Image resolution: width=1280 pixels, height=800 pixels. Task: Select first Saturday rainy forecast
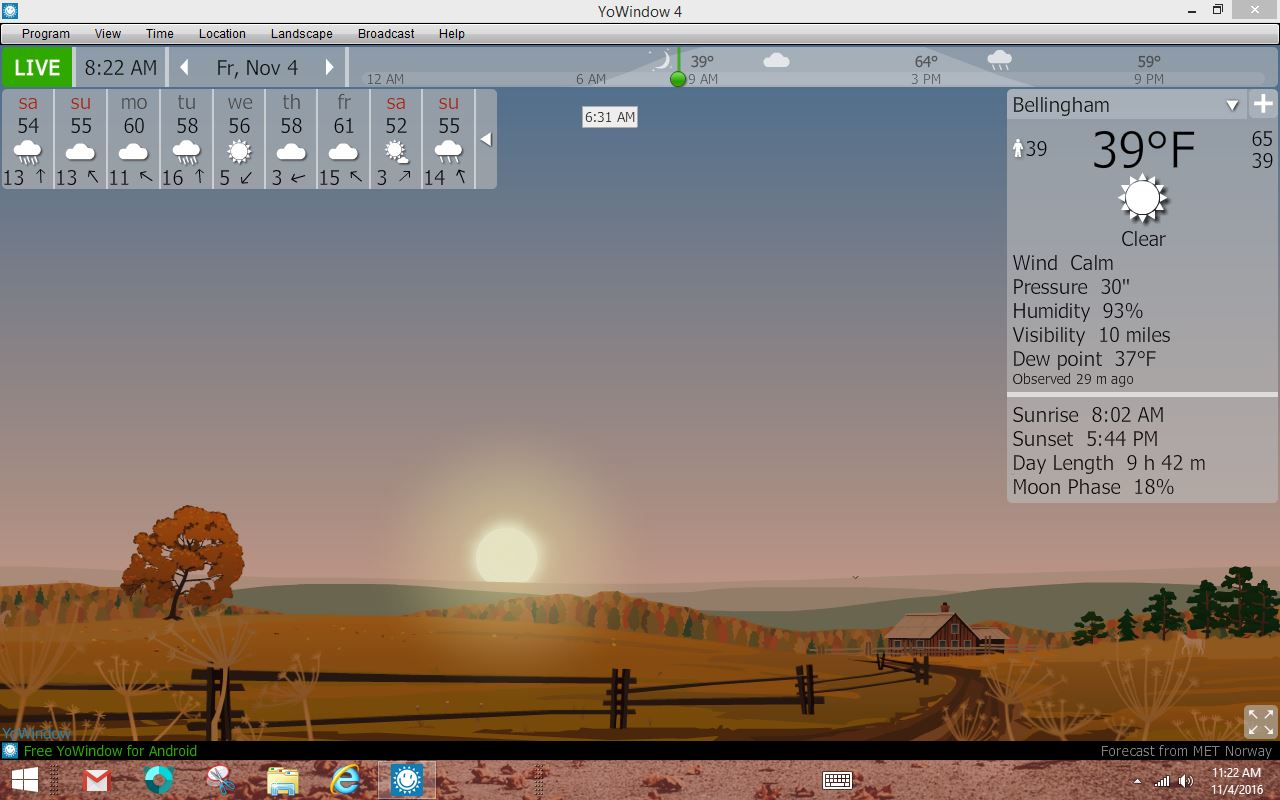click(x=28, y=139)
